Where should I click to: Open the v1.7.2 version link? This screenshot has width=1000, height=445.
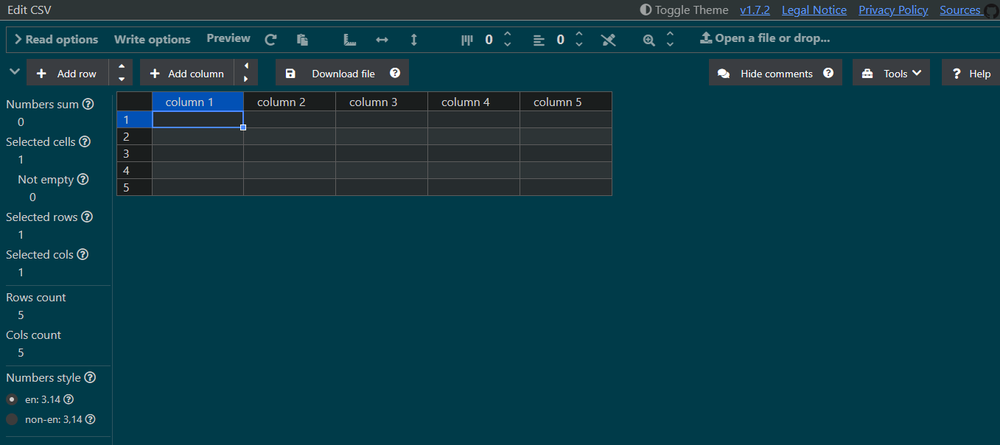tap(754, 10)
